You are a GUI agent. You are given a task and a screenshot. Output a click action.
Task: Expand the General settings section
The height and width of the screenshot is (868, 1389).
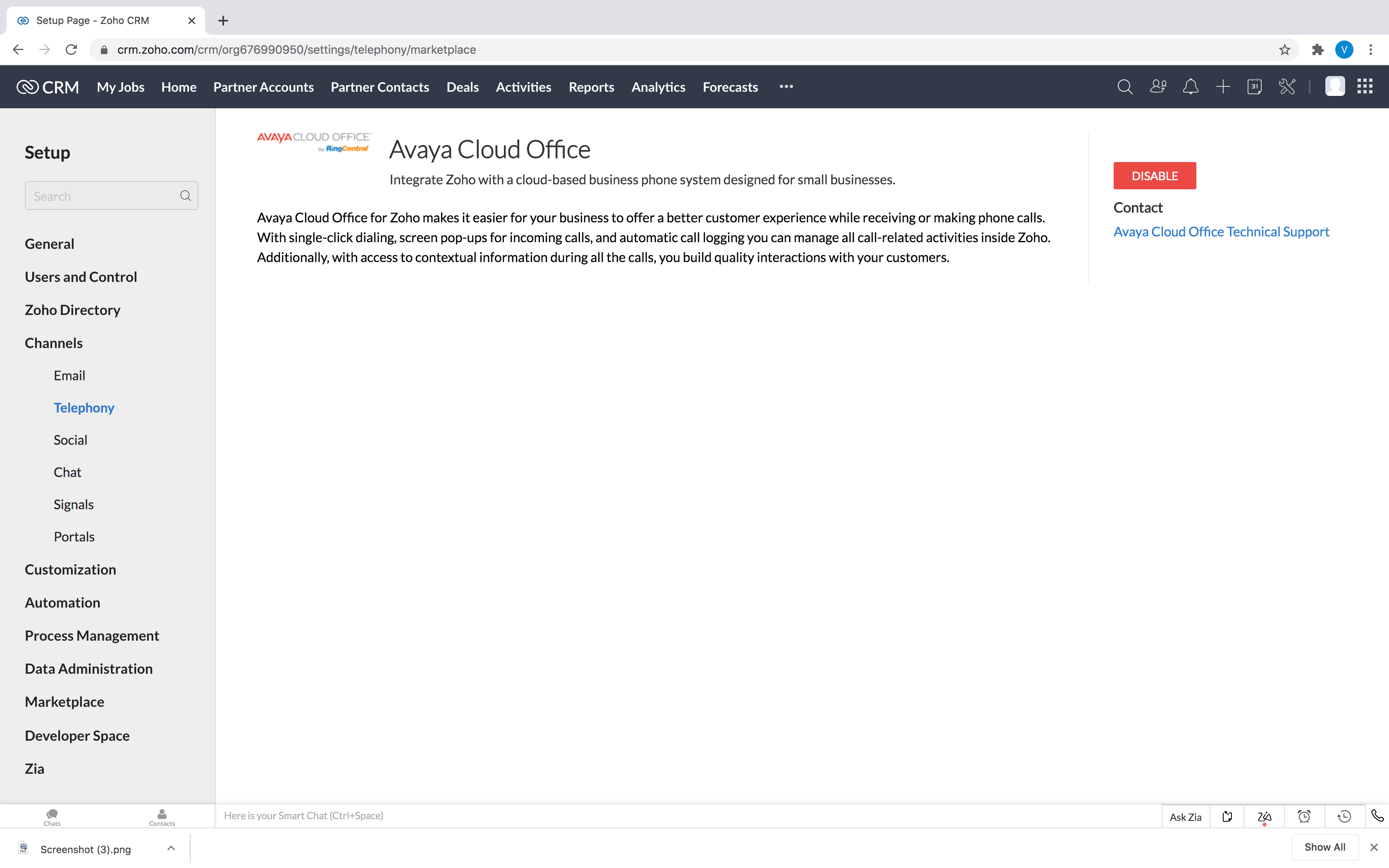(x=49, y=243)
